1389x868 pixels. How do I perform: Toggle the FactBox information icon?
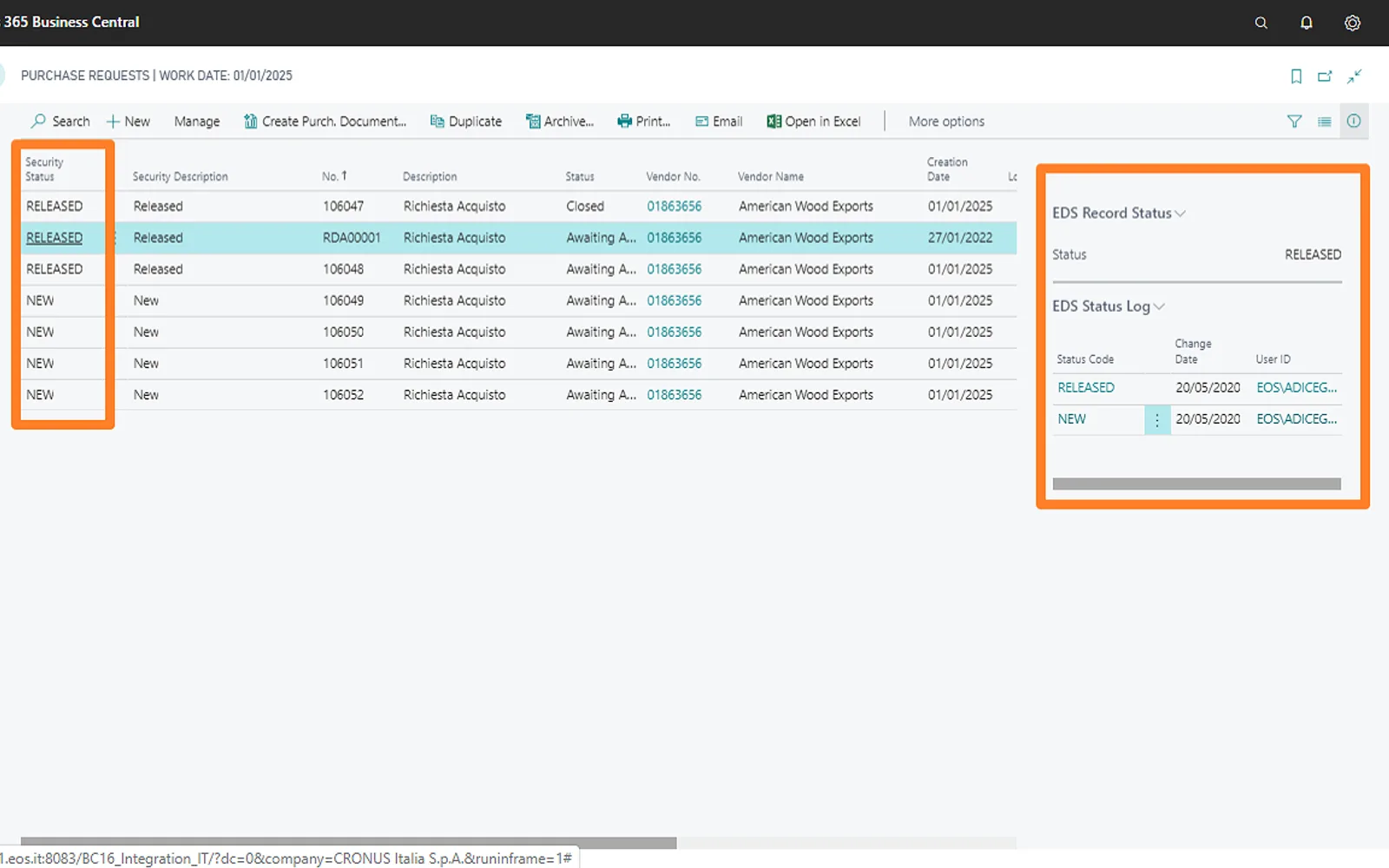(1353, 122)
